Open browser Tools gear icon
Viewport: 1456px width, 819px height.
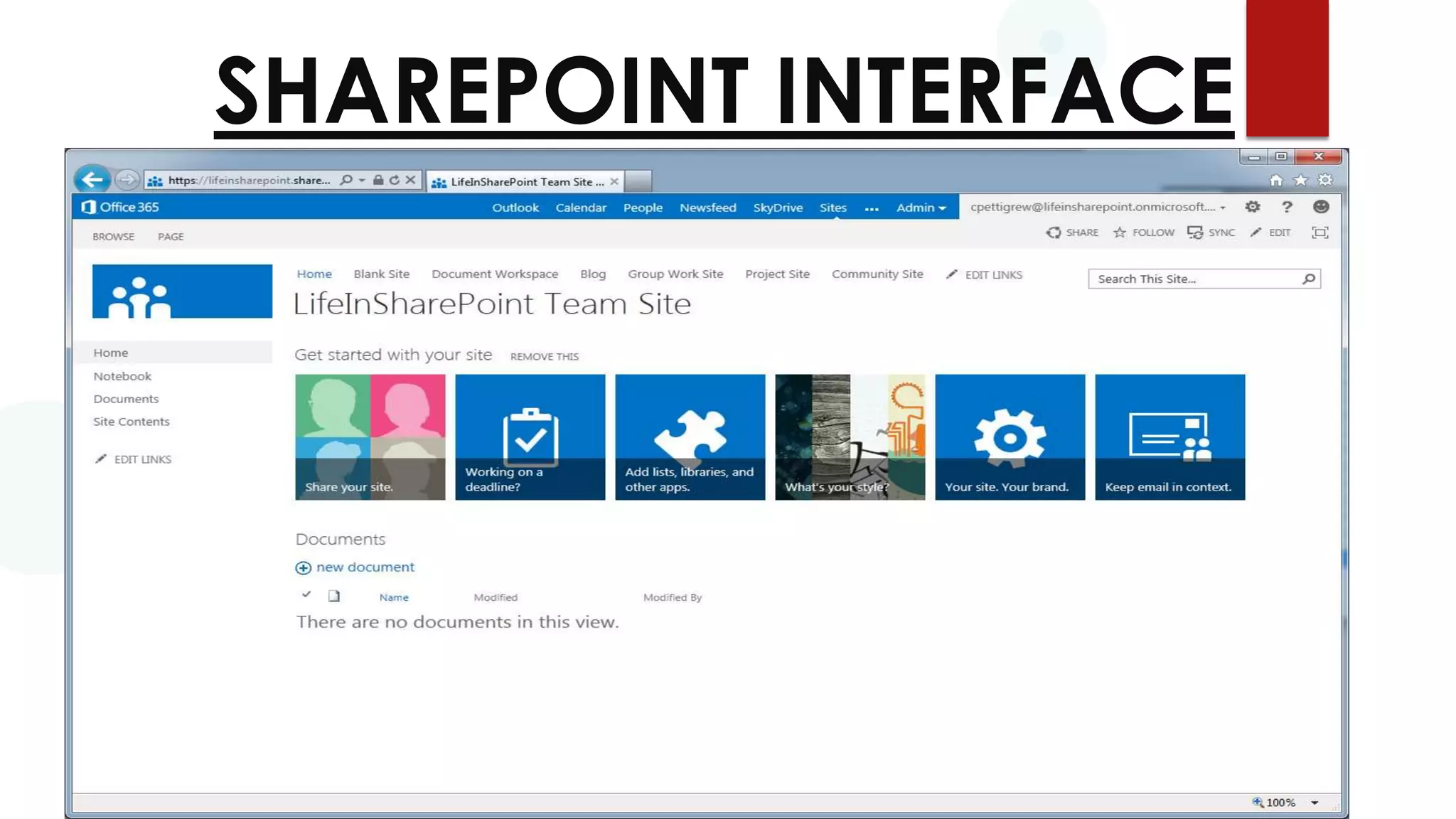pos(1325,180)
